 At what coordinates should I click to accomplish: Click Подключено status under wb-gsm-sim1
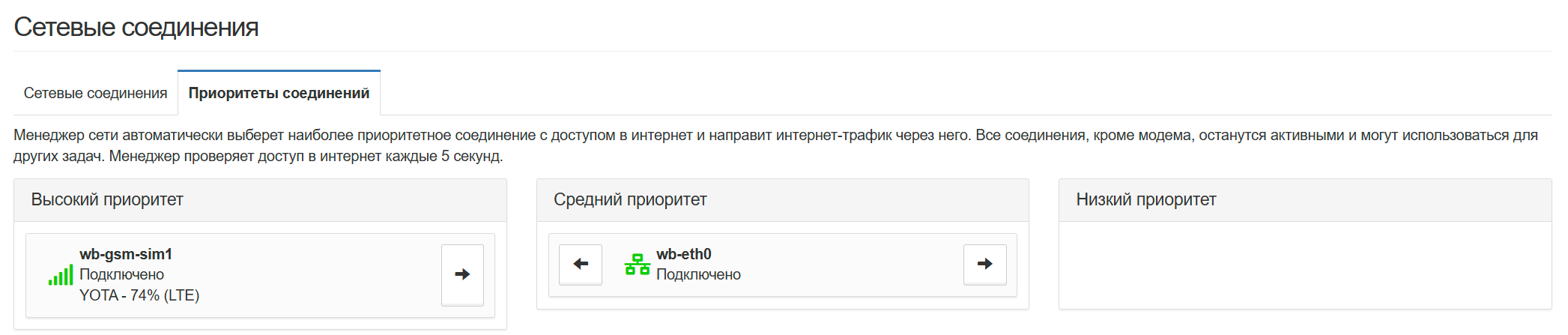(121, 274)
